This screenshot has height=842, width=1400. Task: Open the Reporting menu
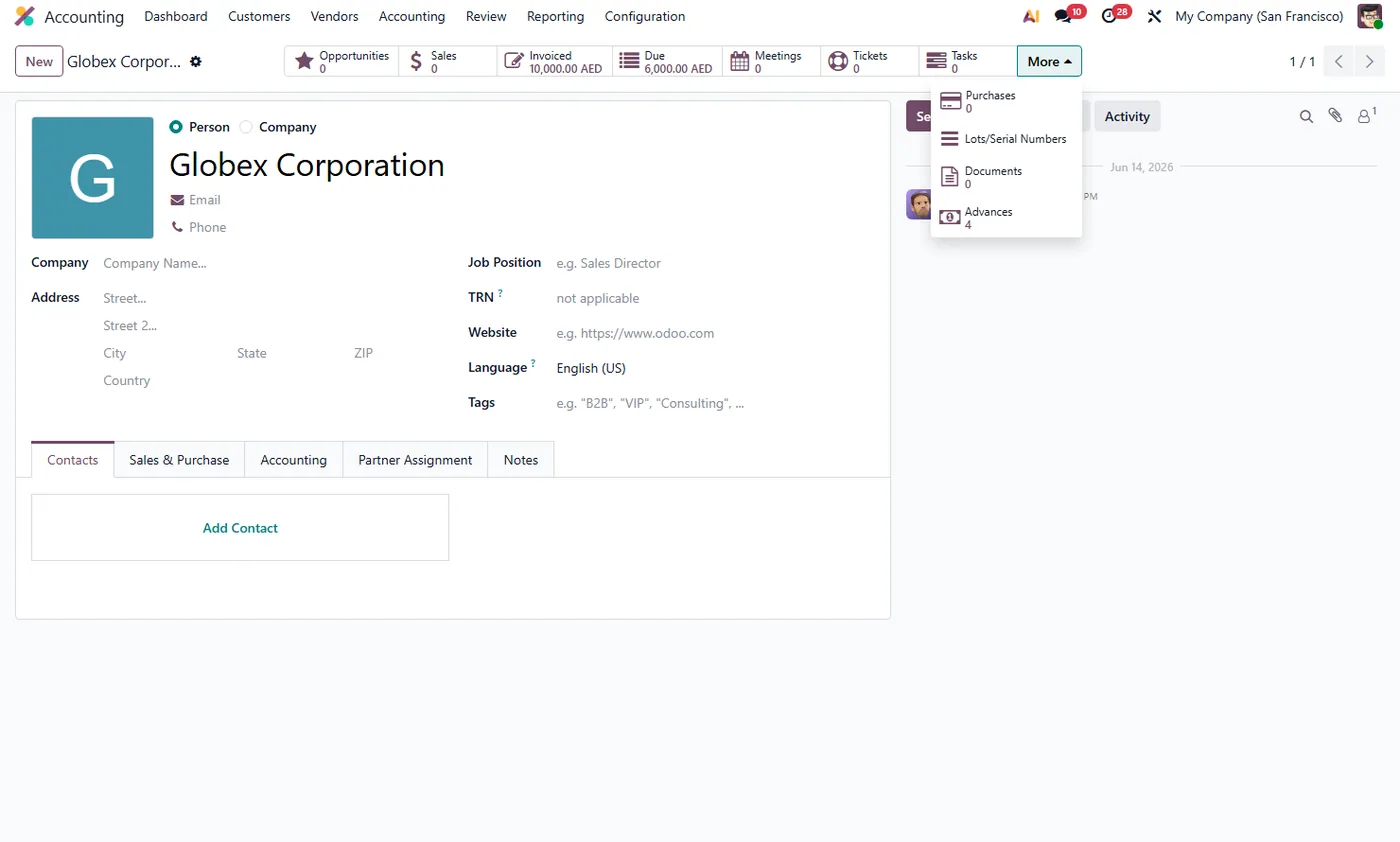pyautogui.click(x=555, y=17)
